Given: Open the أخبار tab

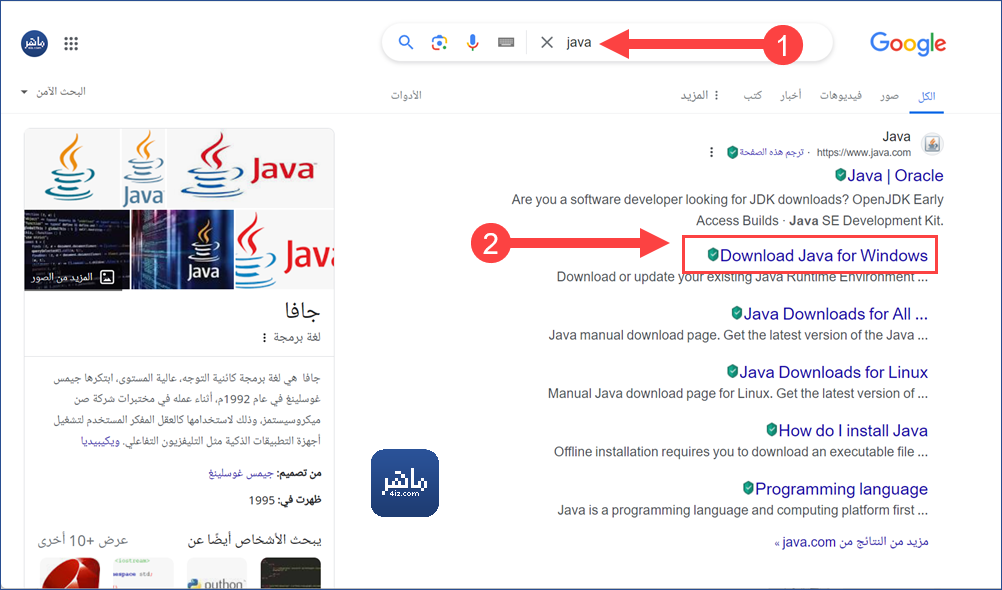Looking at the screenshot, I should point(790,96).
